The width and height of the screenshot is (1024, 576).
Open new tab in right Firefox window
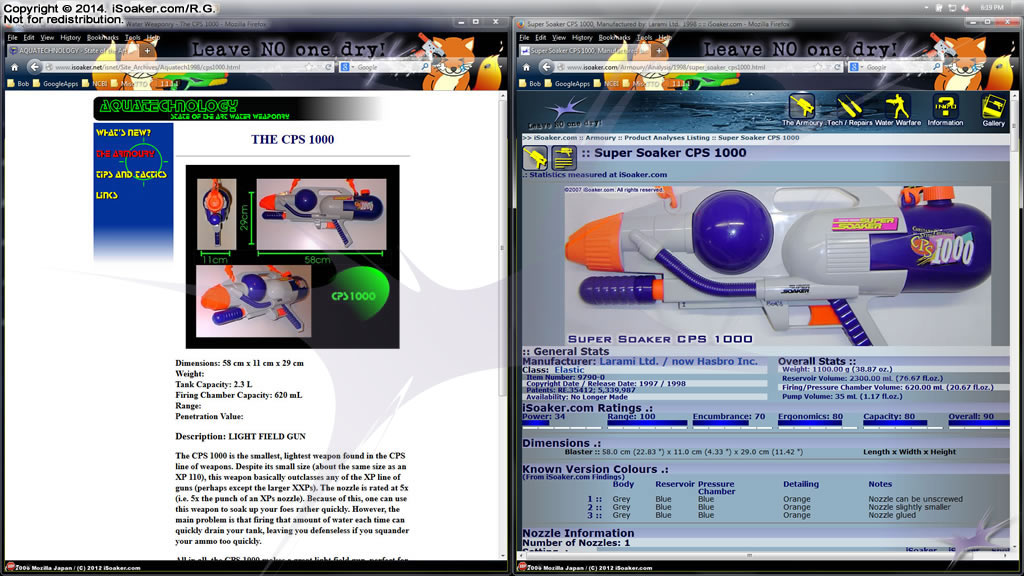[x=659, y=50]
